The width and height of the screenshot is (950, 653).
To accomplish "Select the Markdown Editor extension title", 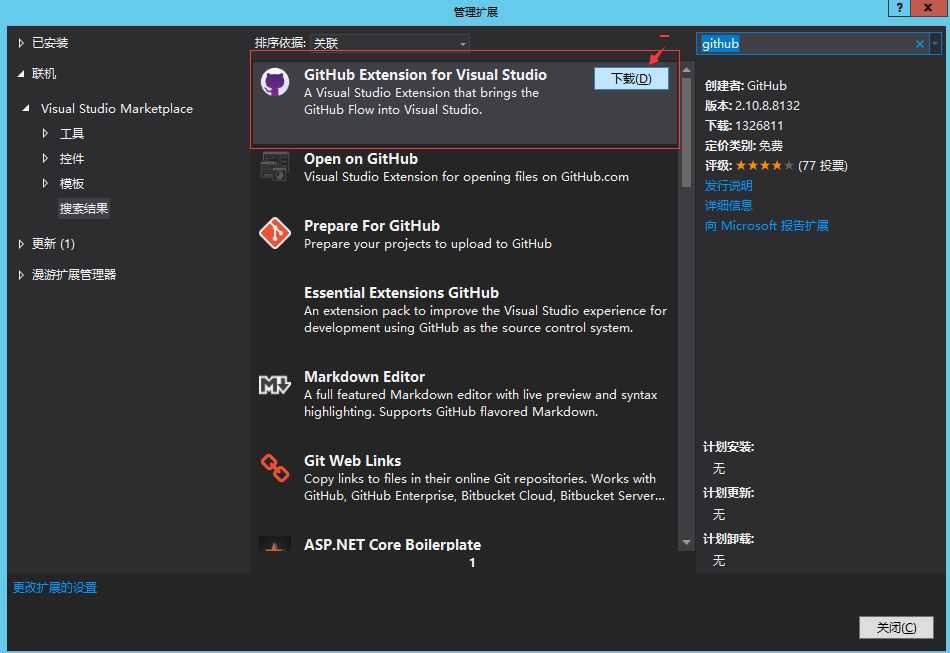I will tap(364, 377).
